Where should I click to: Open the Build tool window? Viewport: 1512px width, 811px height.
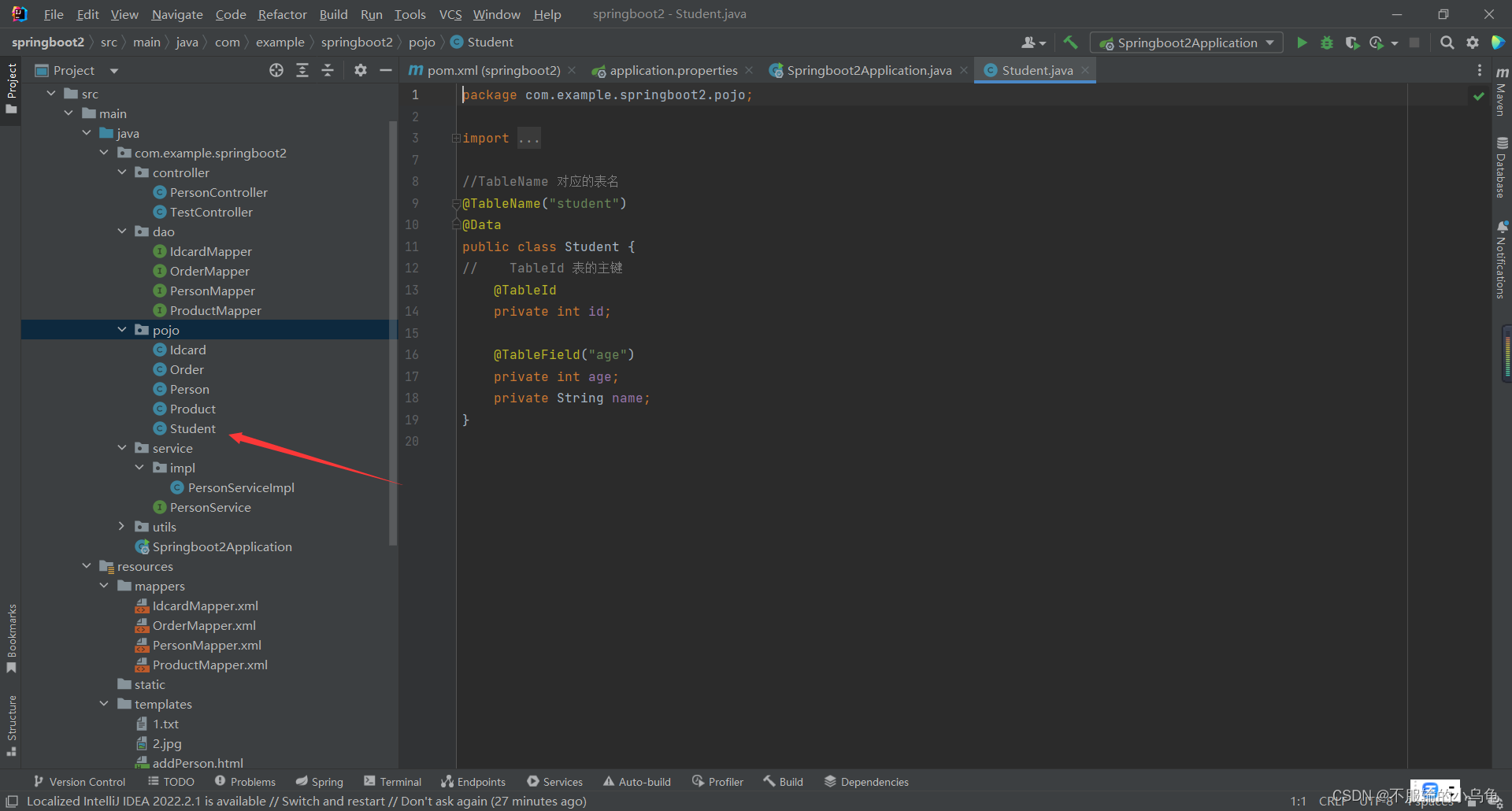click(x=783, y=782)
